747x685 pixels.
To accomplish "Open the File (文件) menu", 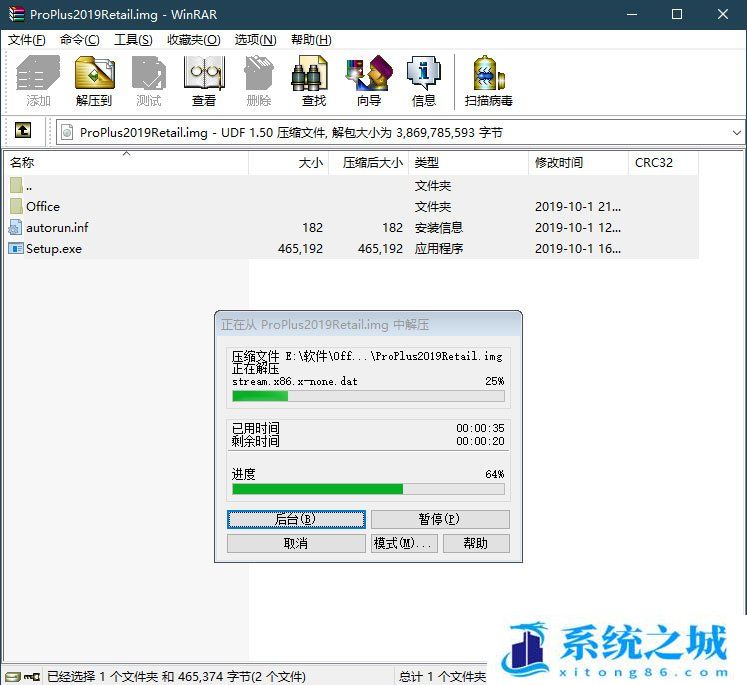I will tap(27, 40).
